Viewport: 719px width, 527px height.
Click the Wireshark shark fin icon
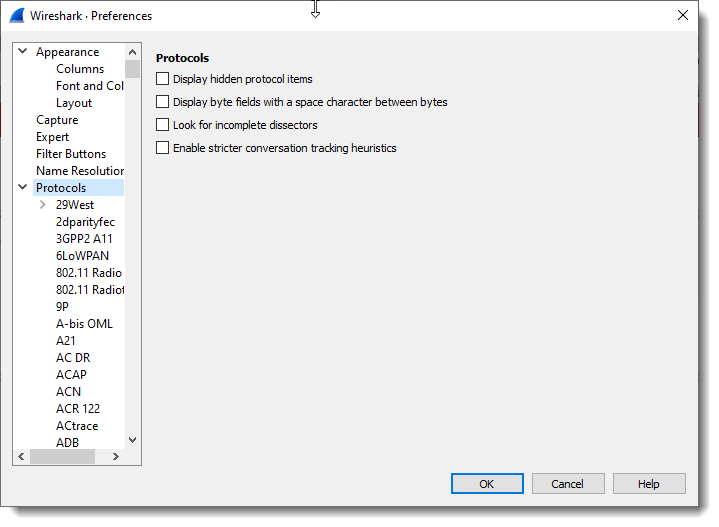pyautogui.click(x=18, y=15)
